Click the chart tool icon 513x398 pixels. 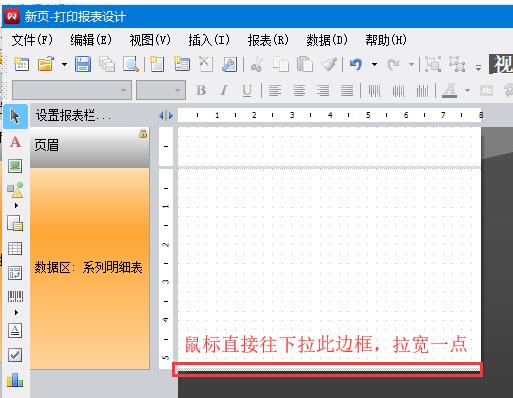pos(15,380)
